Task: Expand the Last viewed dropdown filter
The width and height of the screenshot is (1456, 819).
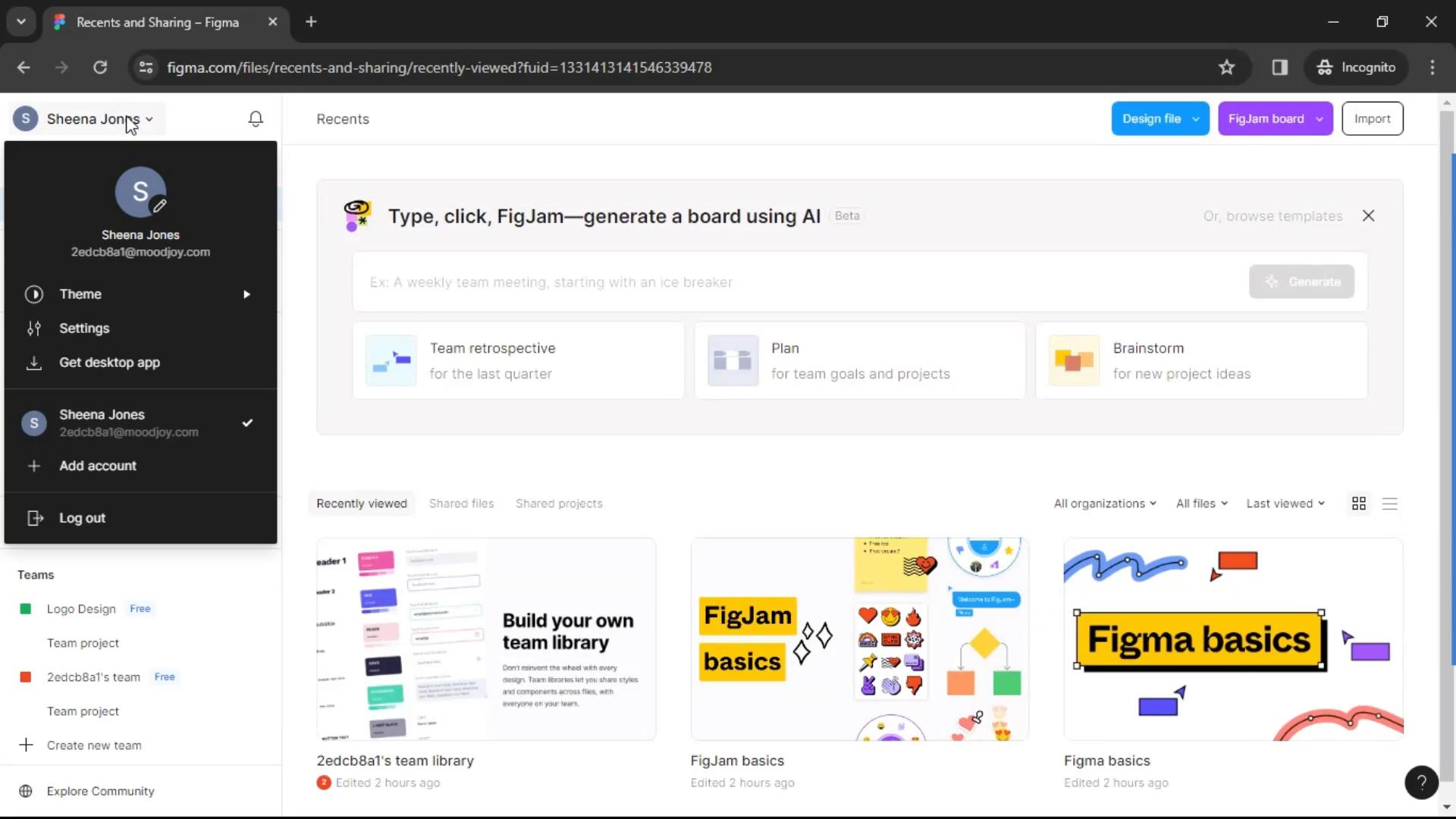Action: [x=1284, y=503]
